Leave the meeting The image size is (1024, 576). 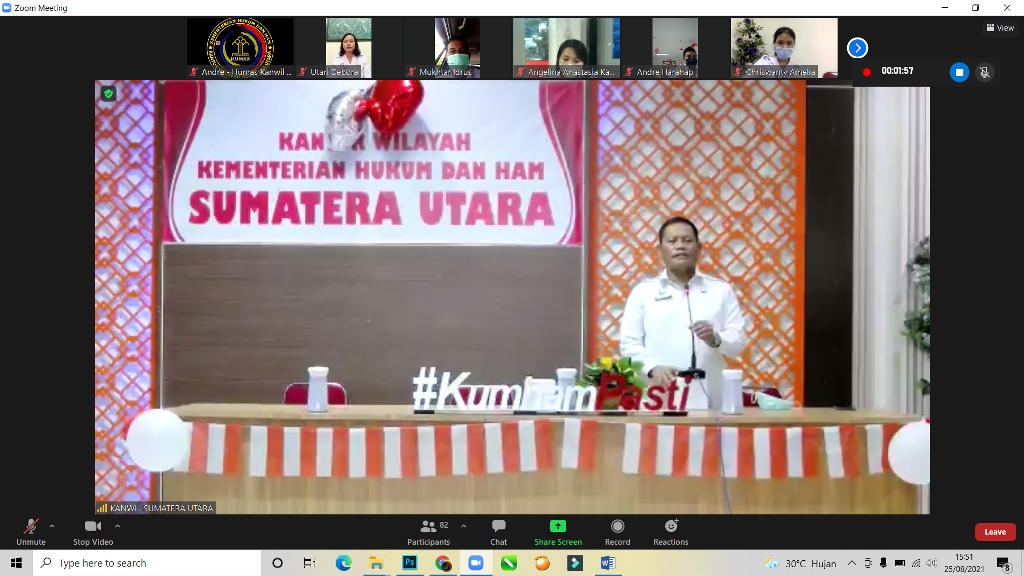pos(994,532)
